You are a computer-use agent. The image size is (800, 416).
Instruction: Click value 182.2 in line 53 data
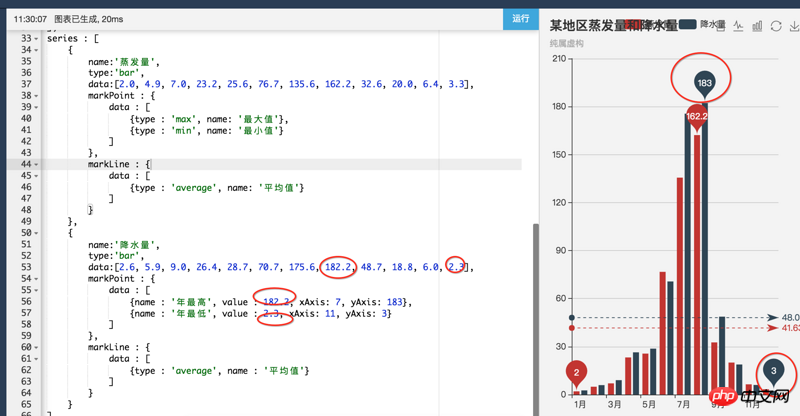point(338,267)
